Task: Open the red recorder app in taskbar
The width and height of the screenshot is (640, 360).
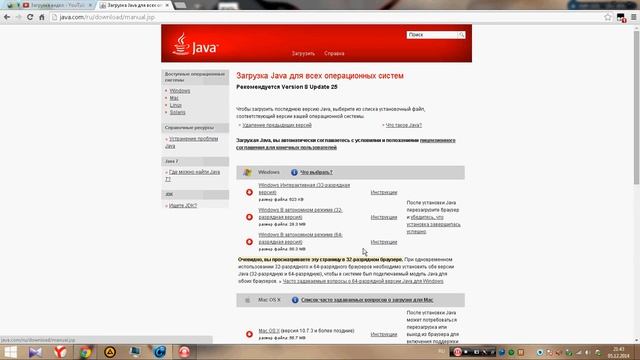Action: (184, 352)
